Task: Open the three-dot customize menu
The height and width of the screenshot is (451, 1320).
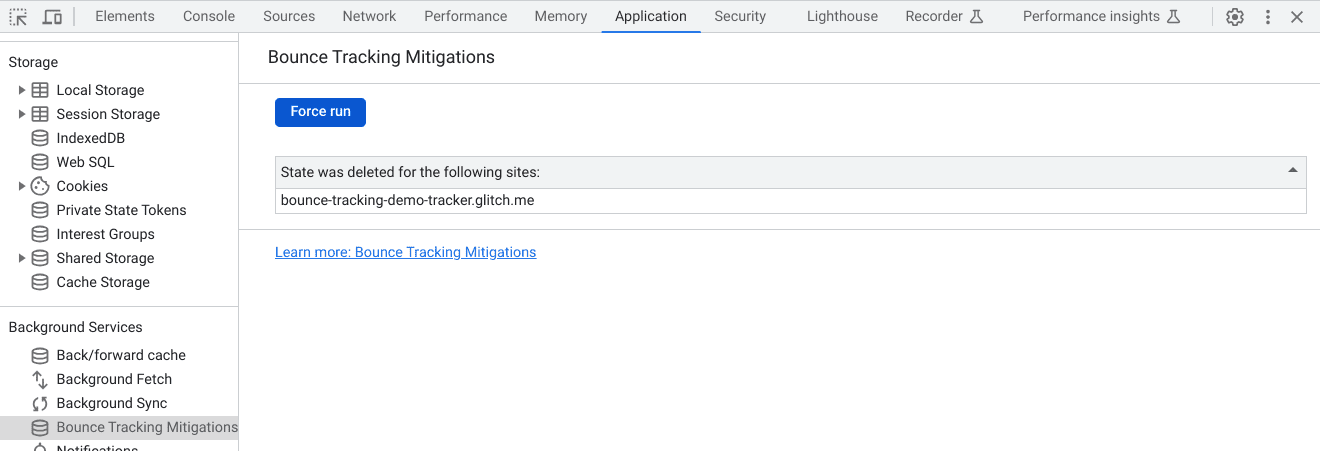Action: tap(1268, 17)
